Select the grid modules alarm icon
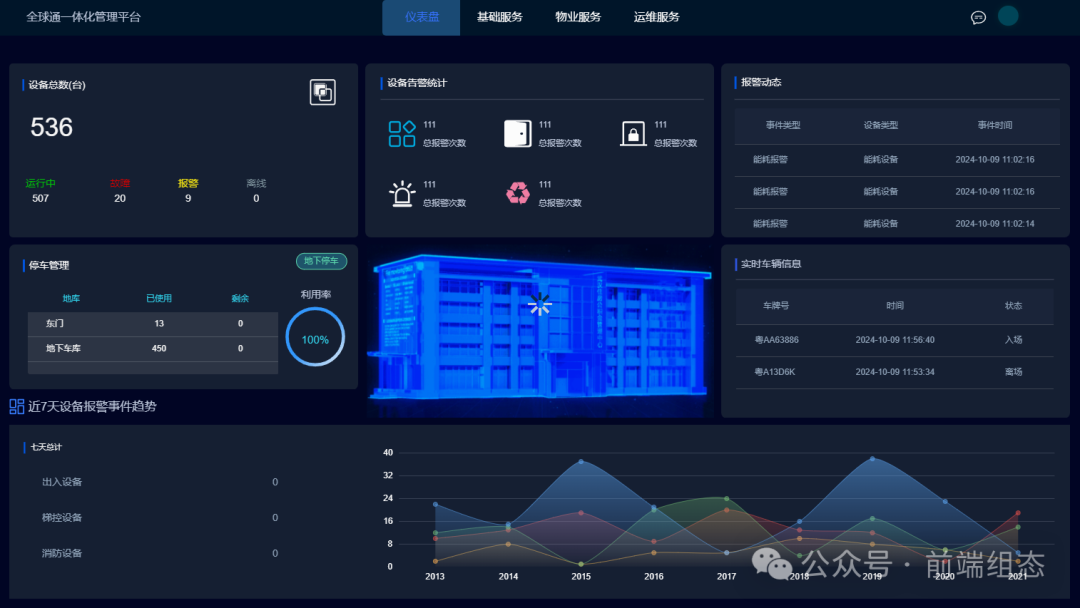This screenshot has width=1080, height=608. (402, 134)
